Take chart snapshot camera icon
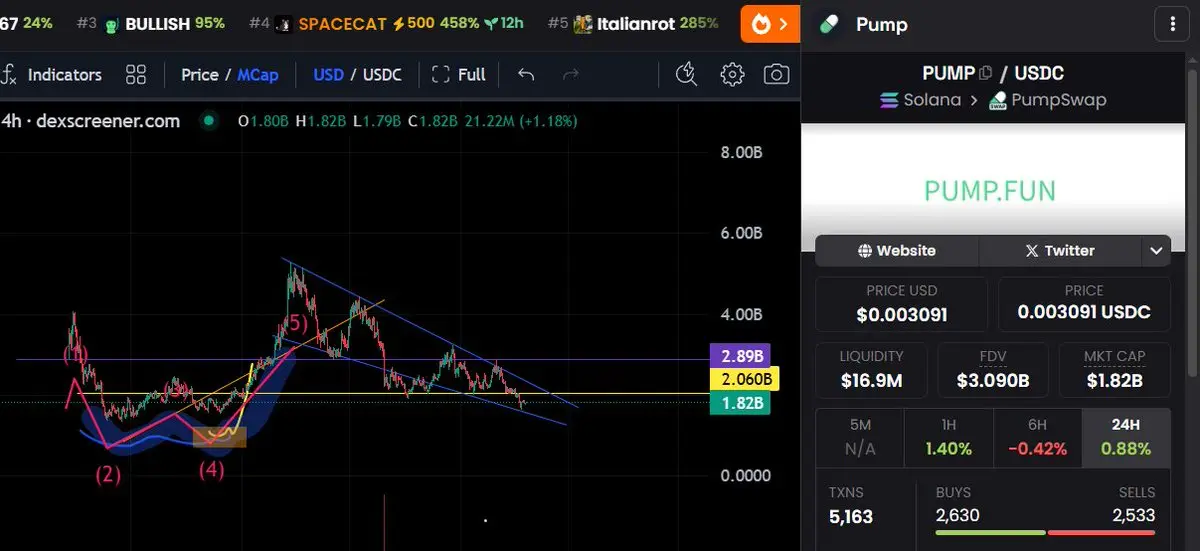The height and width of the screenshot is (551, 1200). pos(776,75)
